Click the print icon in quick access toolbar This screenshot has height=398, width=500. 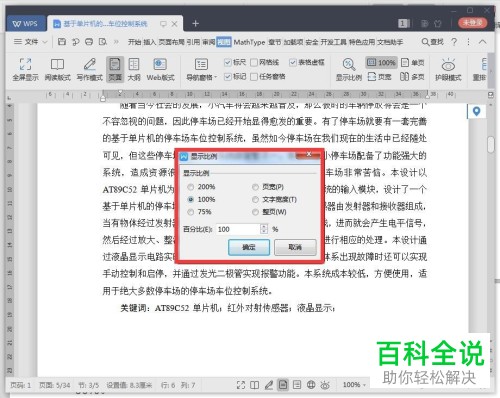coord(89,42)
